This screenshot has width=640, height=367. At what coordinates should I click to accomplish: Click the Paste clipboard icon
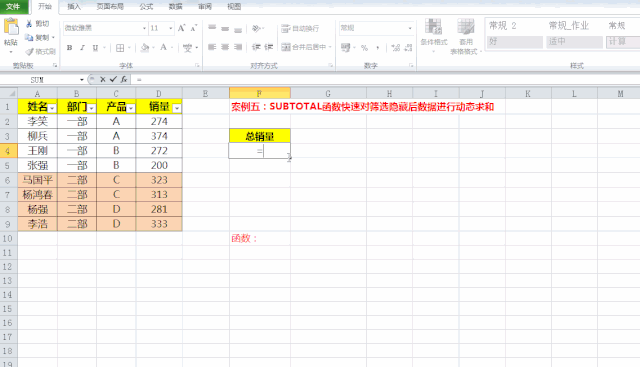coord(11,27)
